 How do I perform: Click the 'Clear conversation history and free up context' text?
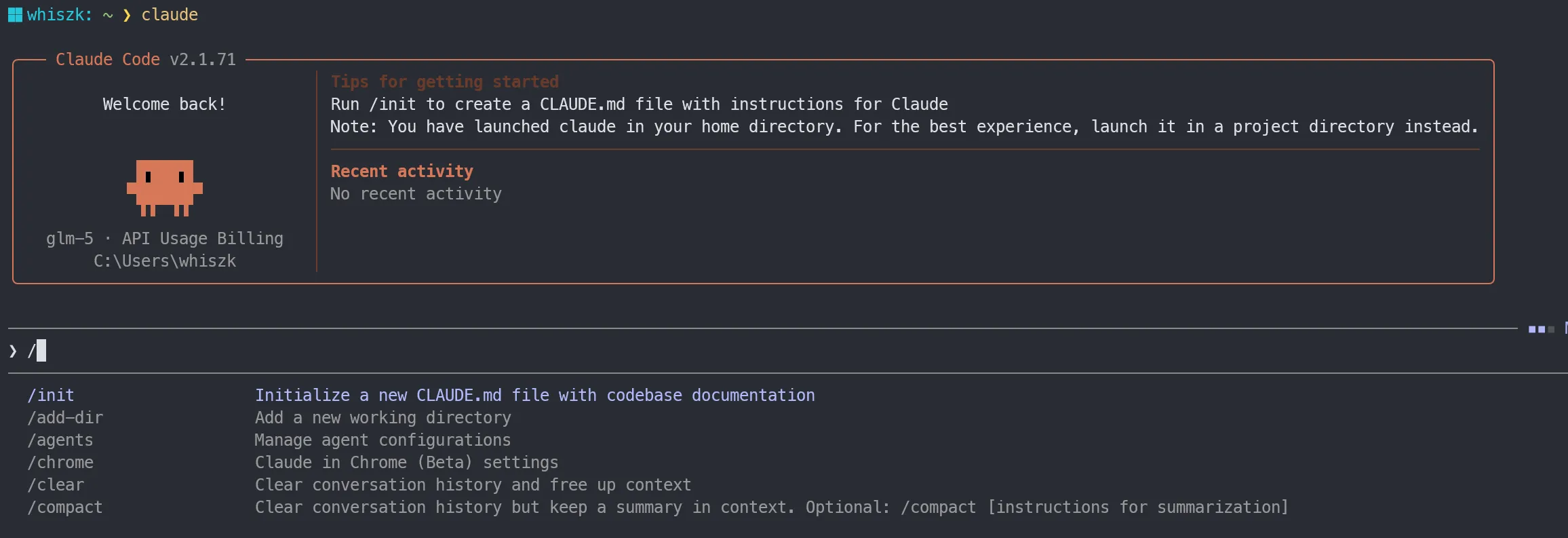[473, 484]
